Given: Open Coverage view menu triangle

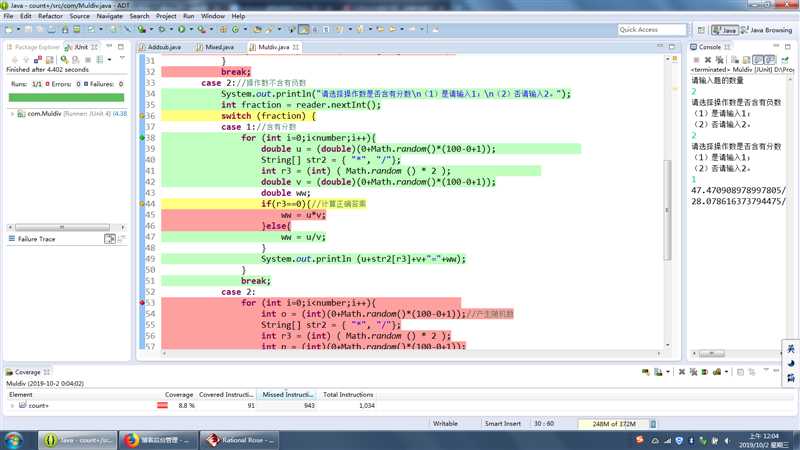Looking at the screenshot, I should [x=766, y=371].
